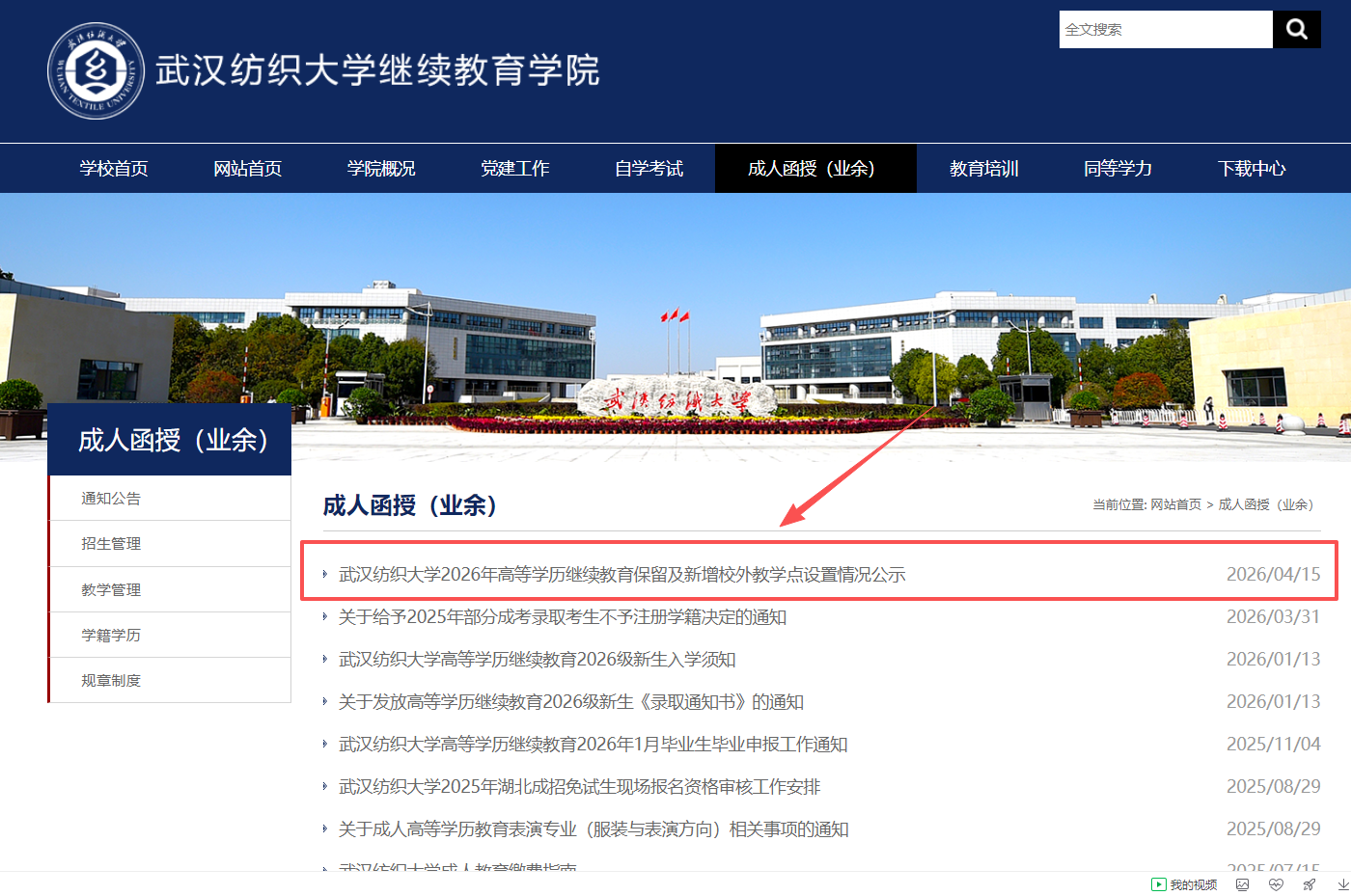Click the 网站首页 breadcrumb link
The height and width of the screenshot is (896, 1351).
[1175, 504]
